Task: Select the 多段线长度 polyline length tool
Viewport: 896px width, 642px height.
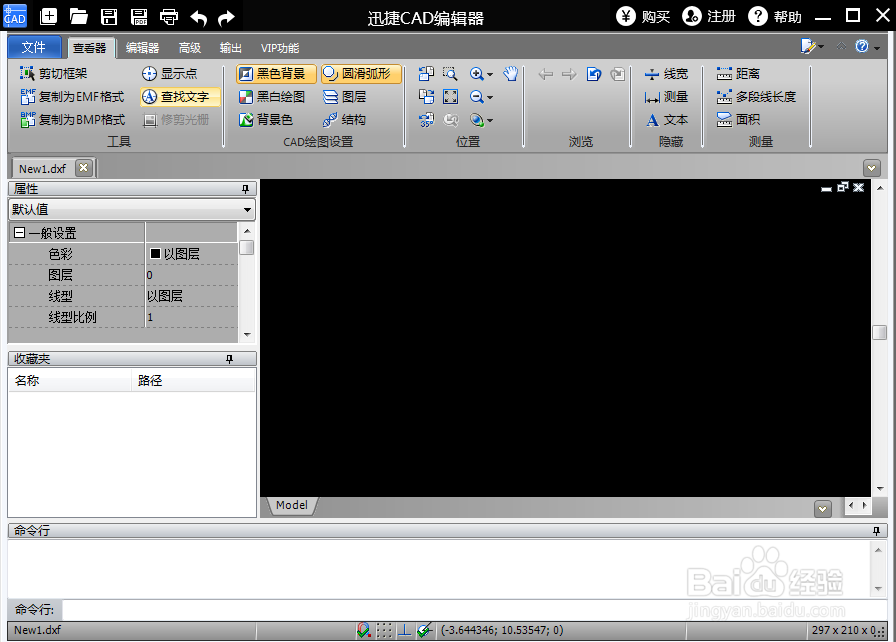Action: [756, 97]
